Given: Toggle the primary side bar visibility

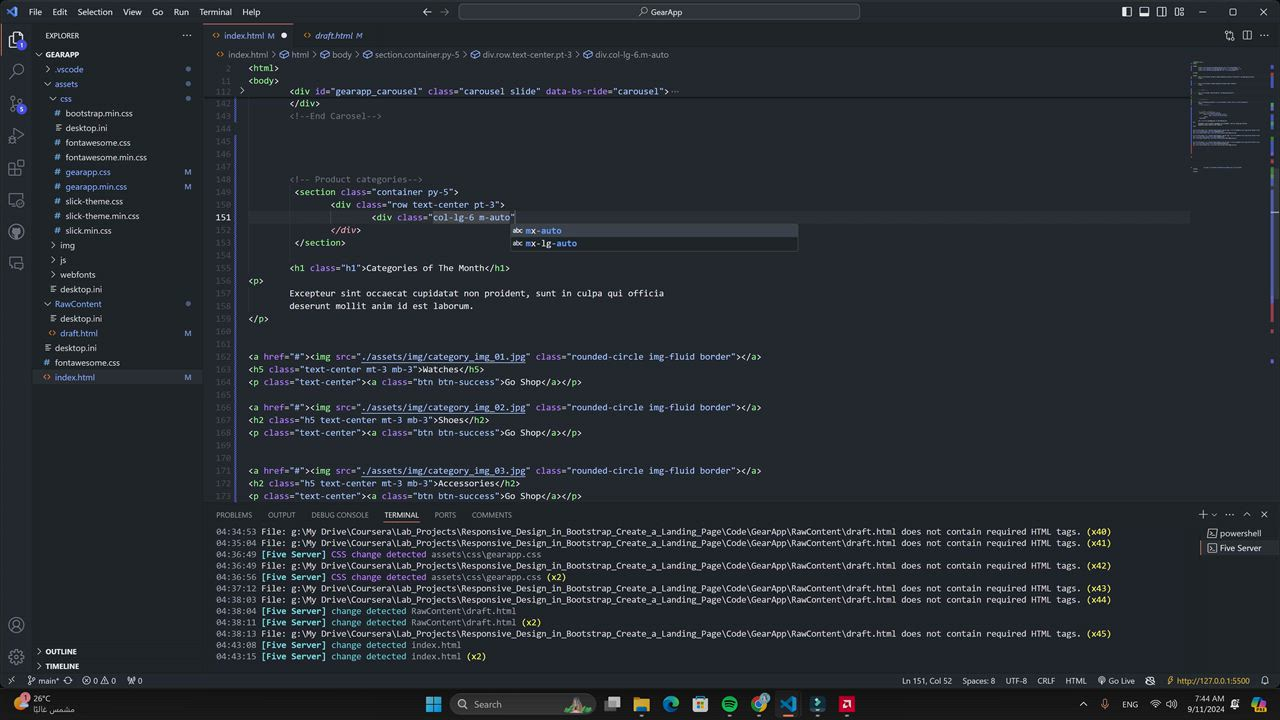Looking at the screenshot, I should pyautogui.click(x=1126, y=12).
